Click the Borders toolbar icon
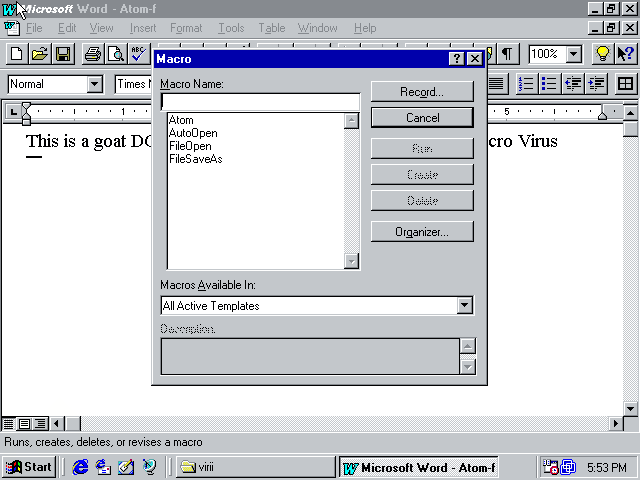Viewport: 640px width, 480px height. pos(625,84)
